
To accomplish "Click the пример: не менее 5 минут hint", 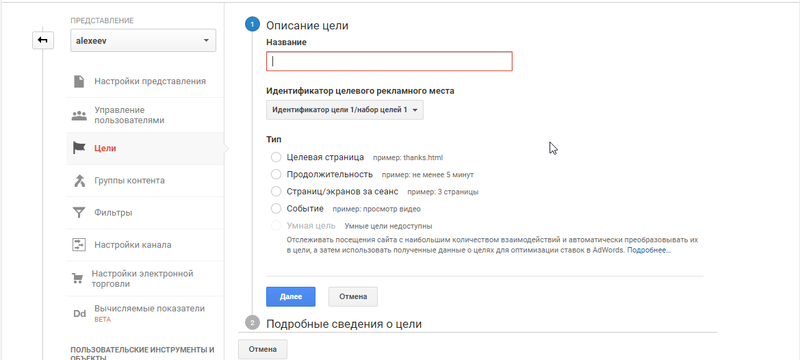I will 428,175.
